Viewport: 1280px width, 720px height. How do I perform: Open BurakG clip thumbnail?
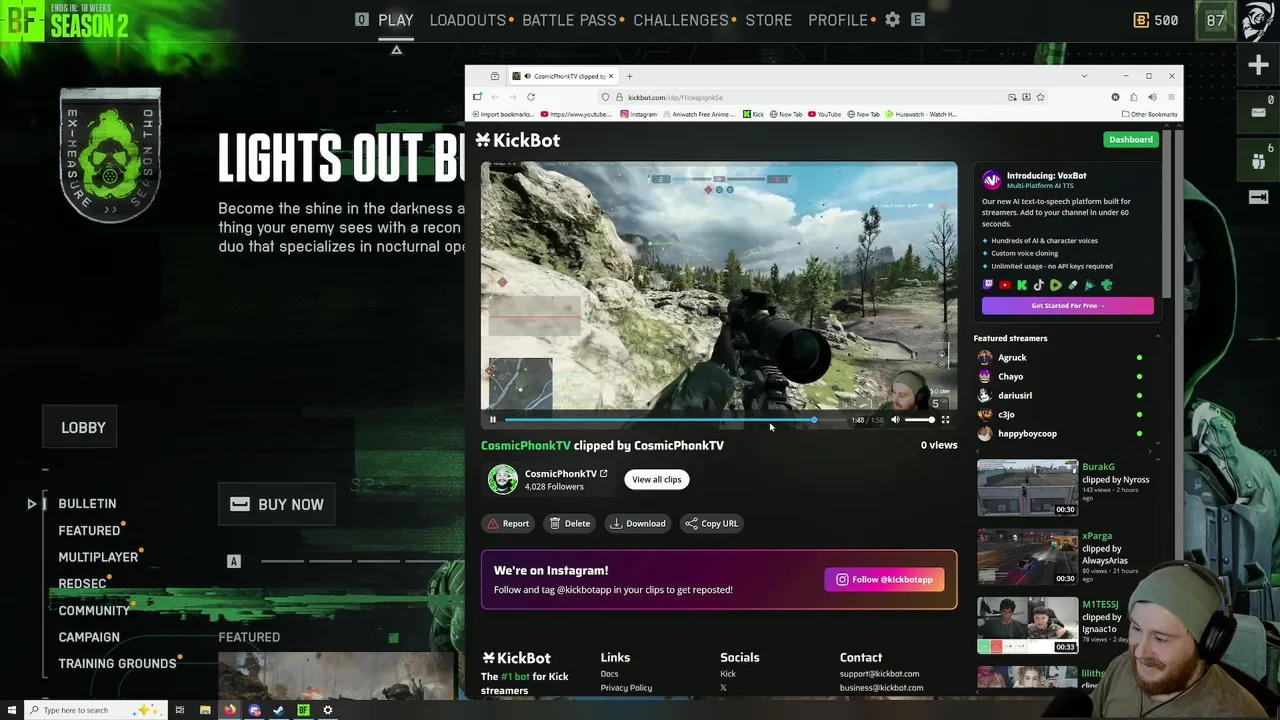1027,488
